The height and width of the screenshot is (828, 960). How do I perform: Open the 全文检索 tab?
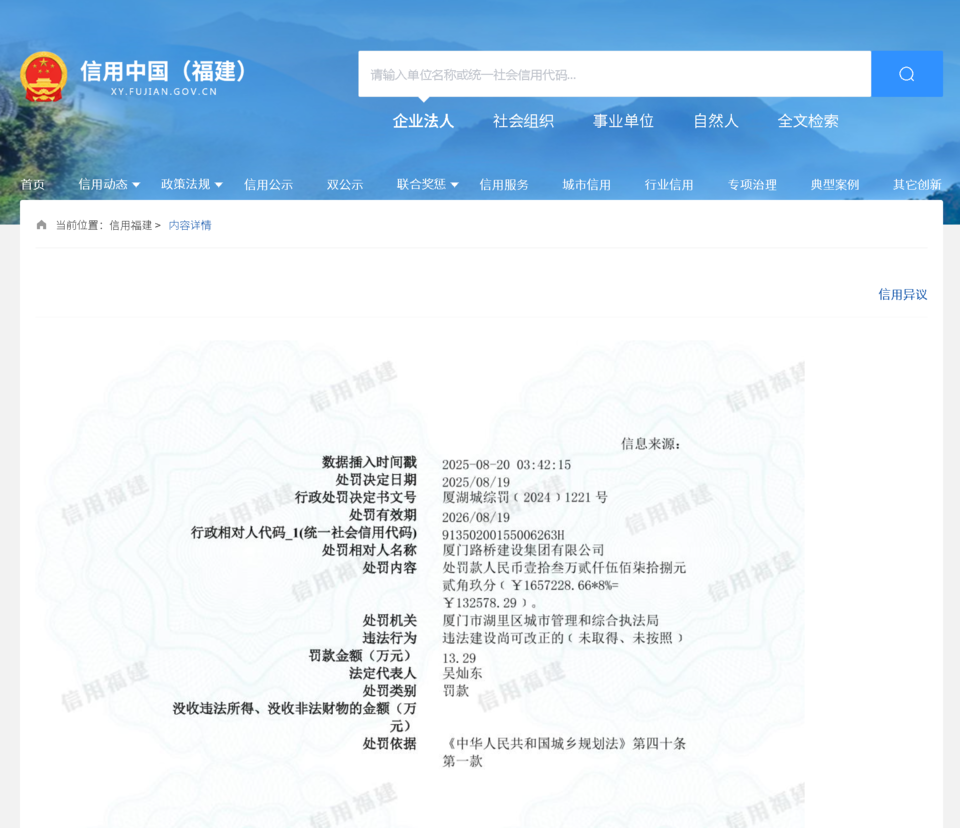coord(808,121)
